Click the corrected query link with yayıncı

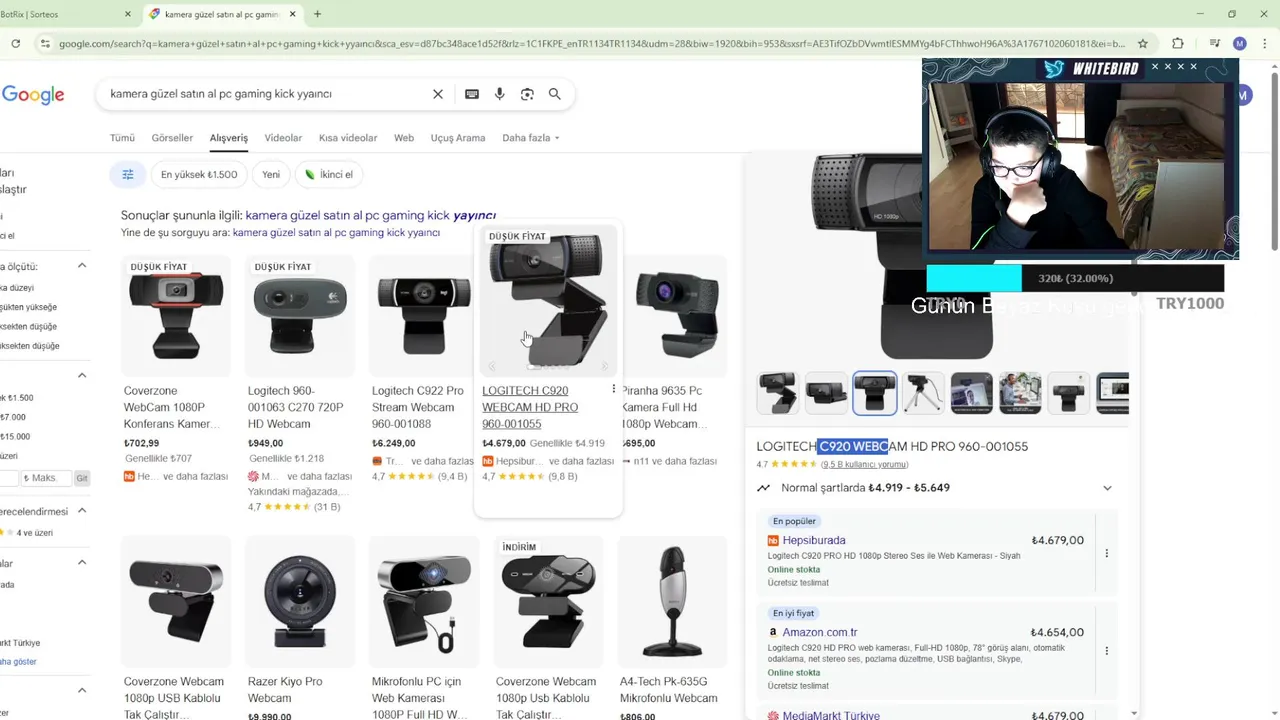(370, 215)
